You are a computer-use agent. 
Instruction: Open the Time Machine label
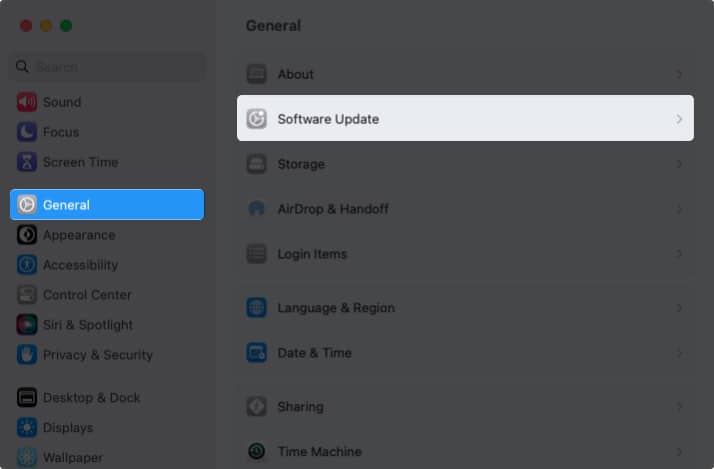click(320, 451)
